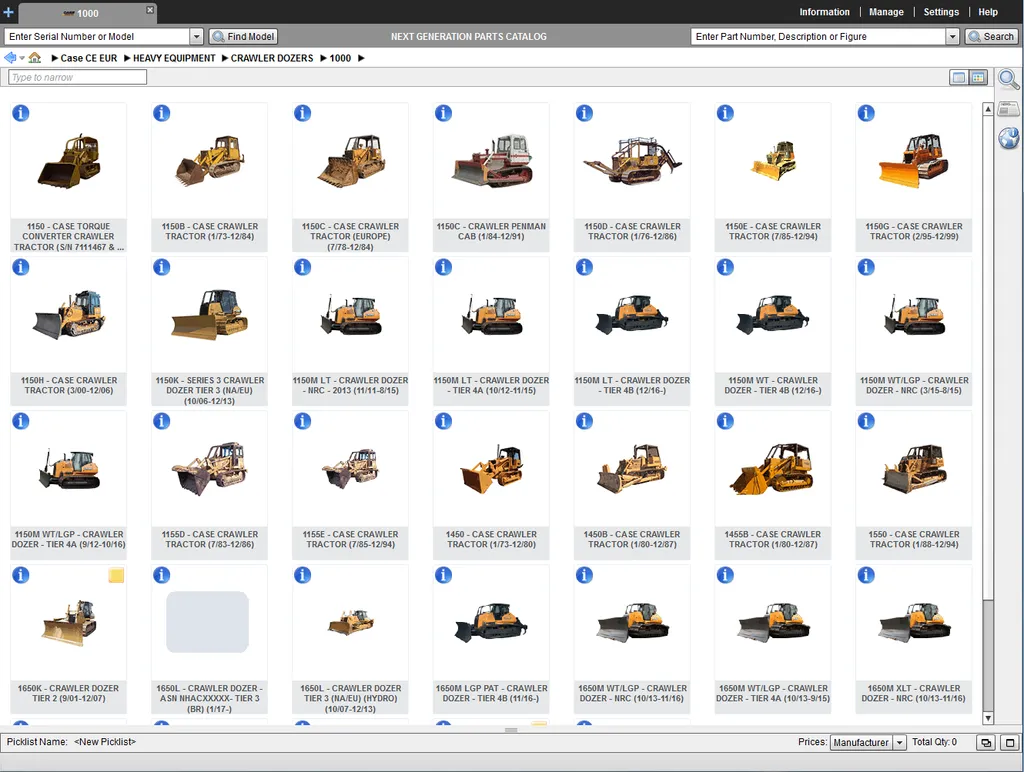Open the Settings menu
The width and height of the screenshot is (1024, 772).
[941, 12]
